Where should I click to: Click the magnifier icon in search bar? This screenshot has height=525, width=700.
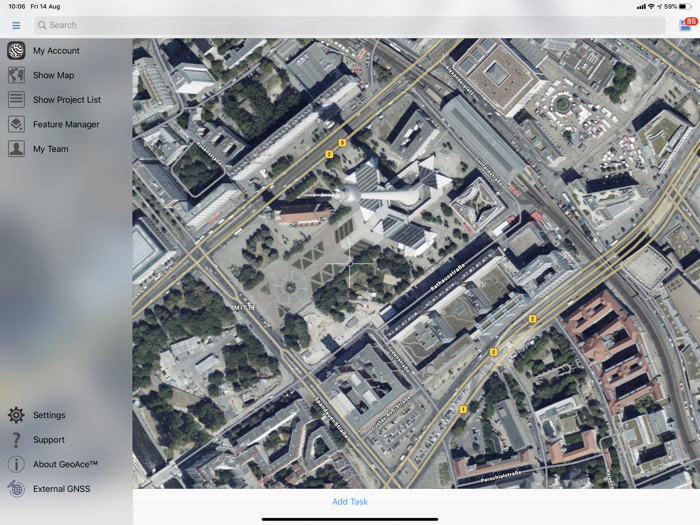tap(42, 25)
